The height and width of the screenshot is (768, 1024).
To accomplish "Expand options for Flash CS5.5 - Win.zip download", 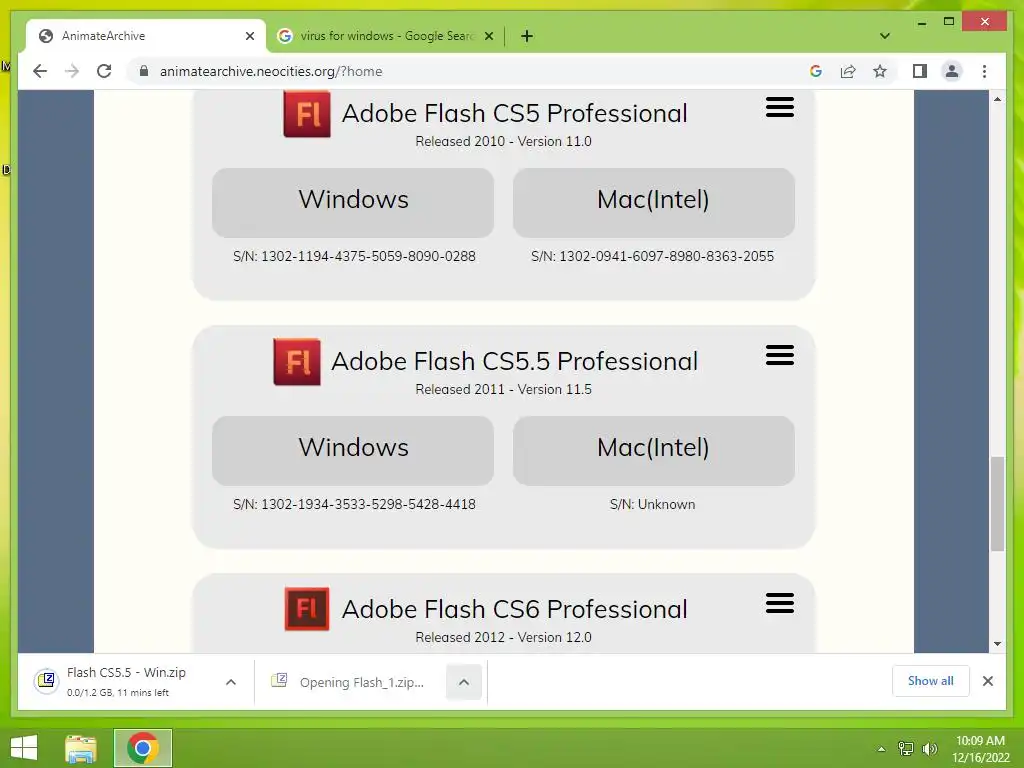I will point(231,682).
